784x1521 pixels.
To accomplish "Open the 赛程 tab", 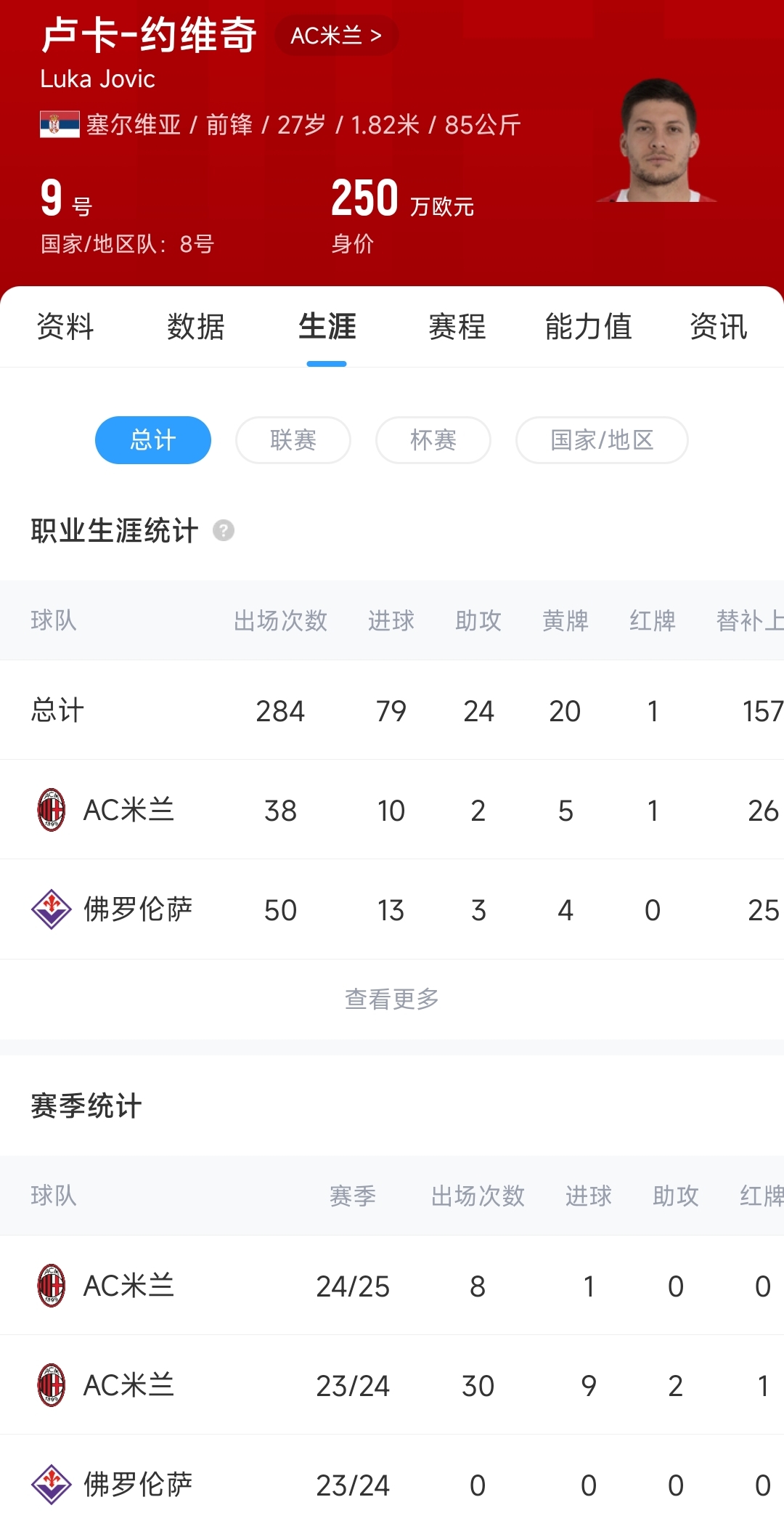I will pyautogui.click(x=457, y=327).
